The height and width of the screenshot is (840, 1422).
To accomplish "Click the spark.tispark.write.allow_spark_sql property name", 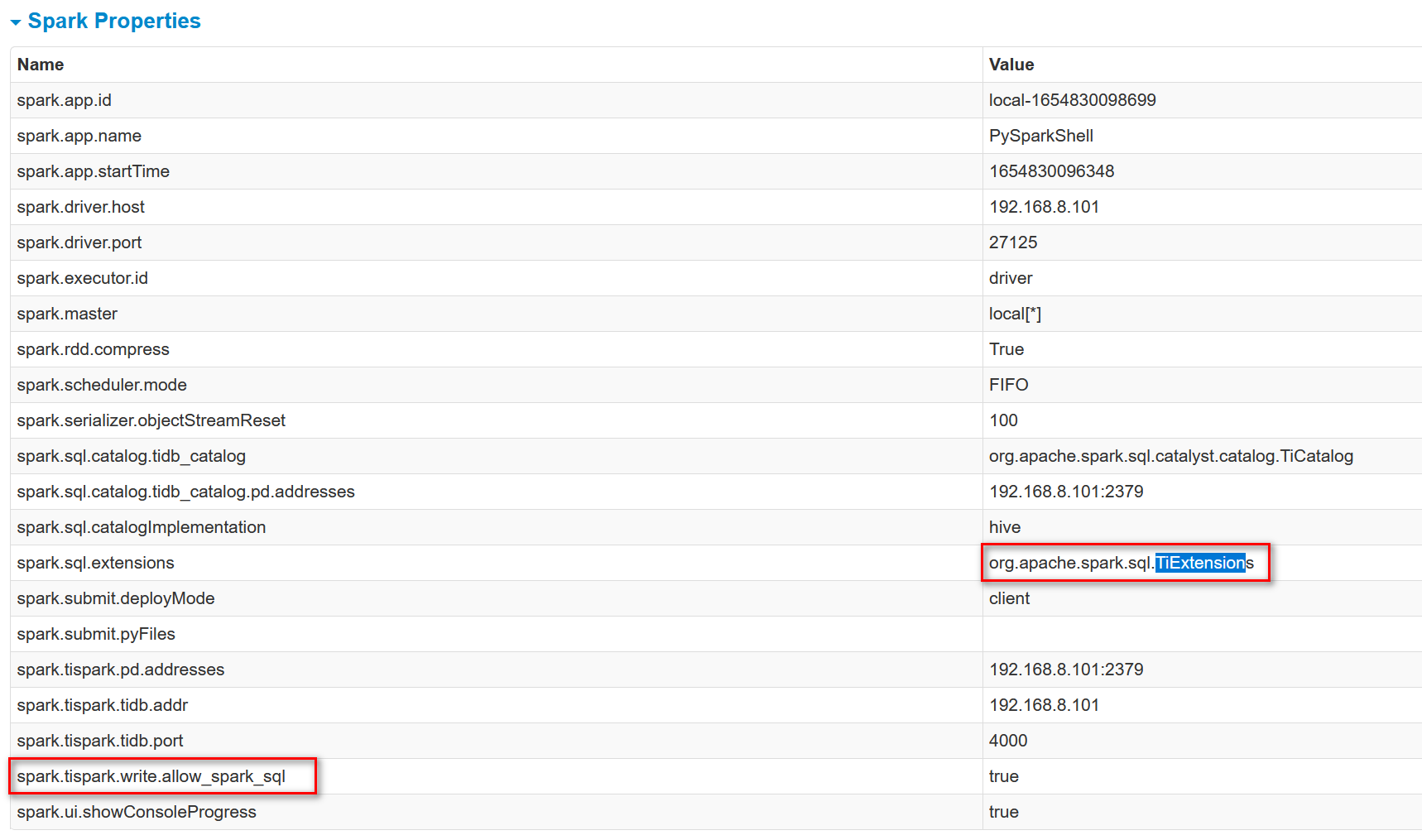I will tap(151, 776).
